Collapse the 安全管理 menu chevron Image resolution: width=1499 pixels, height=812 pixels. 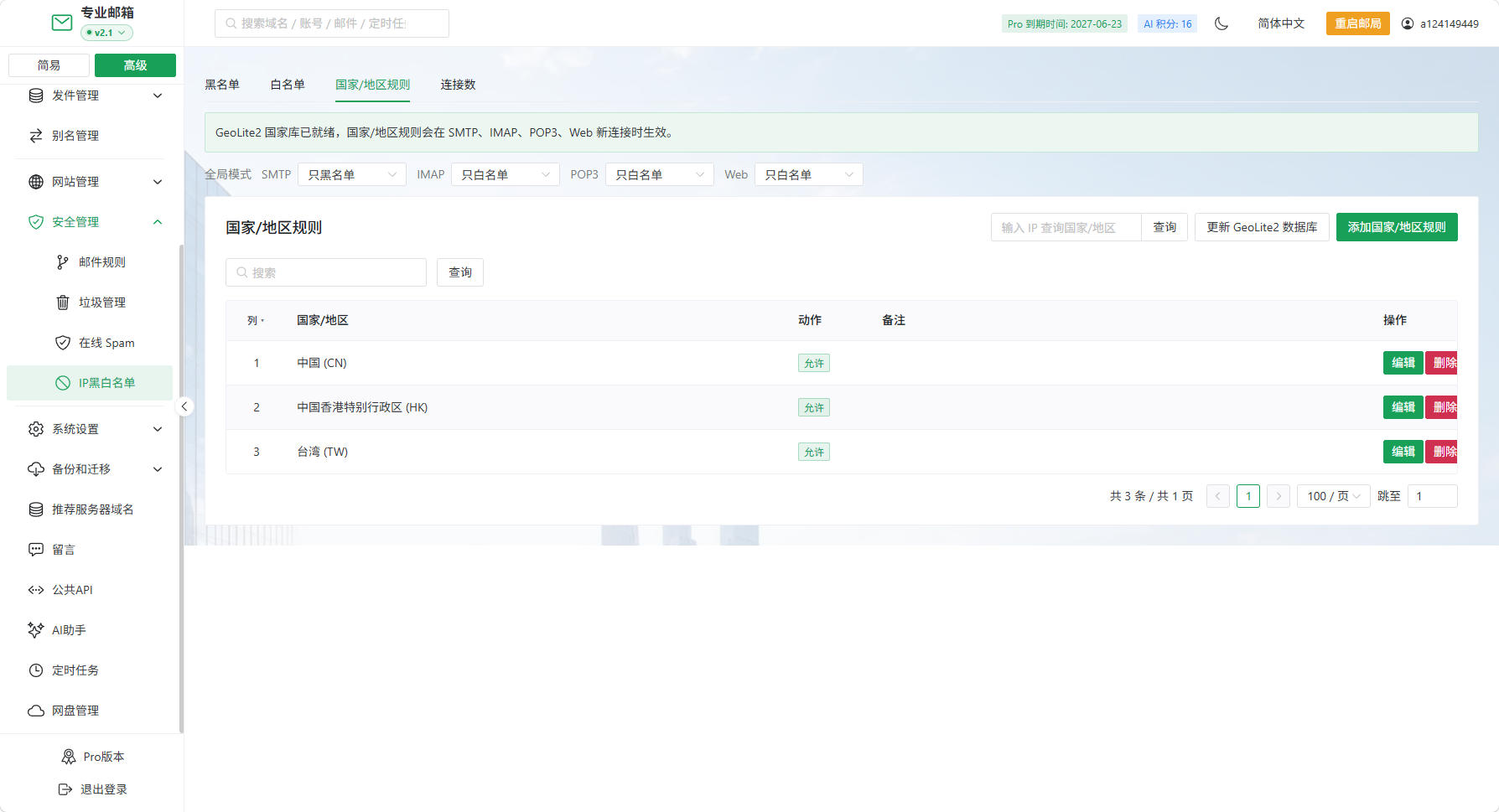pos(158,222)
